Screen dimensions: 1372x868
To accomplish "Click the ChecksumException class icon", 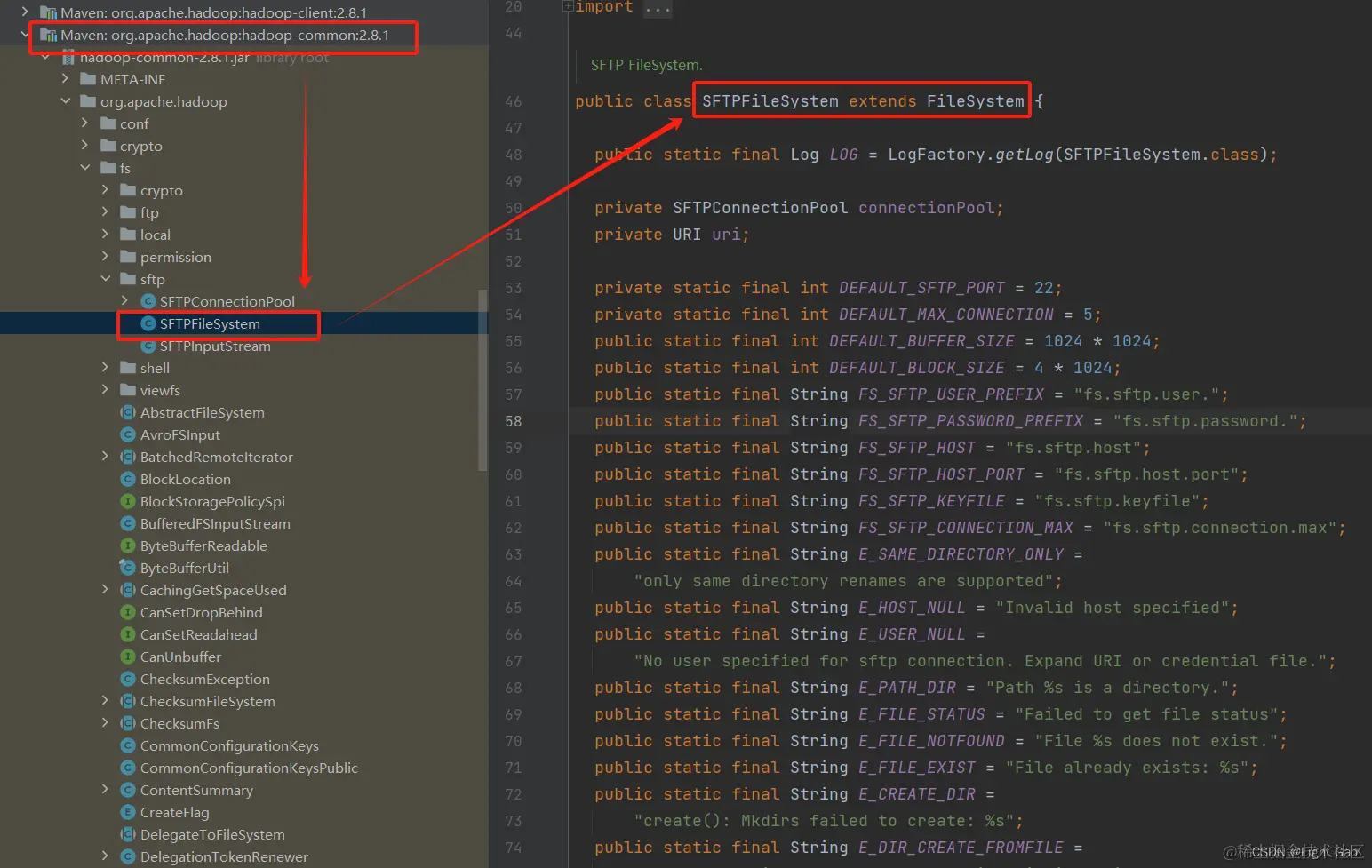I will click(128, 679).
